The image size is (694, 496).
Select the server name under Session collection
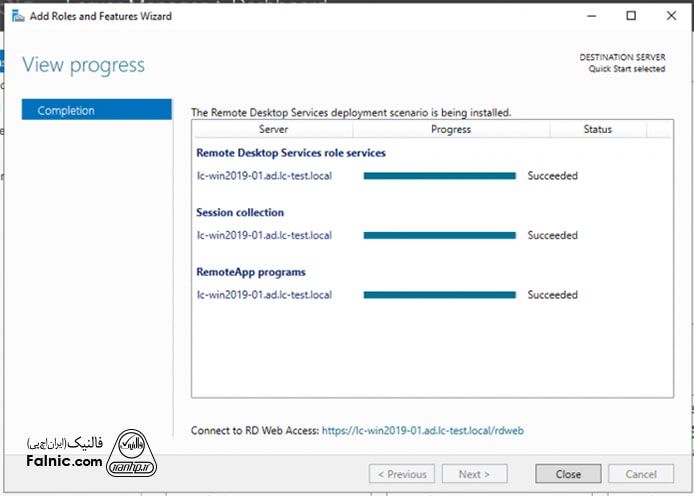[264, 236]
